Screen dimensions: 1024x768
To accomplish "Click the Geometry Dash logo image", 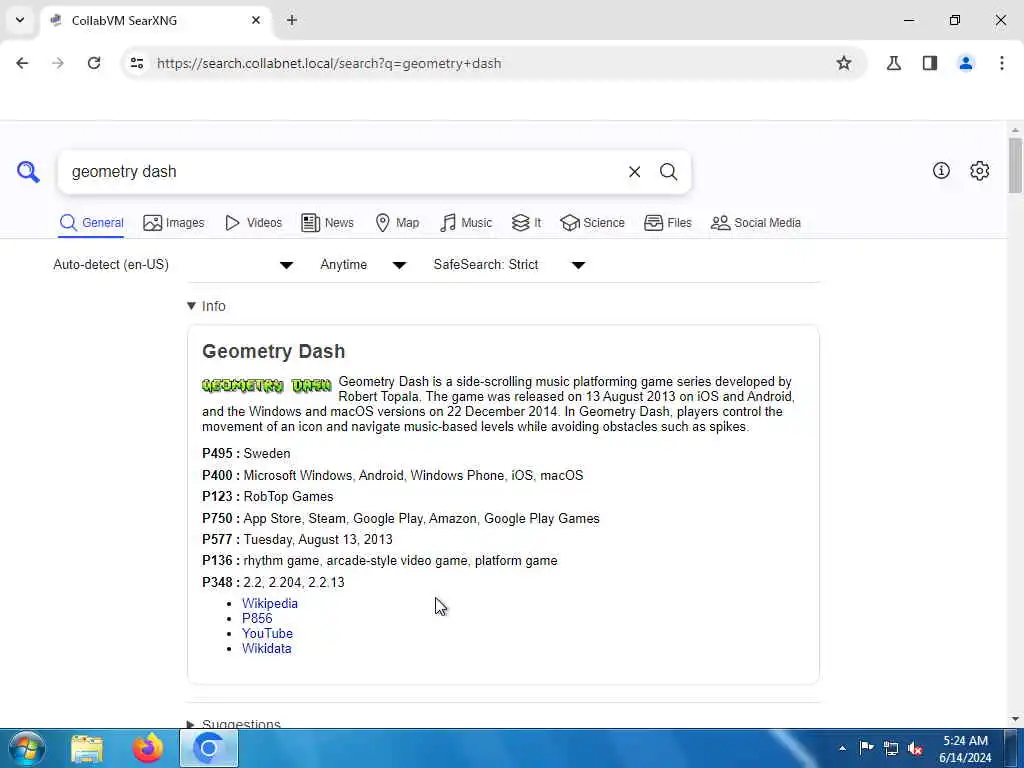I will click(x=267, y=385).
